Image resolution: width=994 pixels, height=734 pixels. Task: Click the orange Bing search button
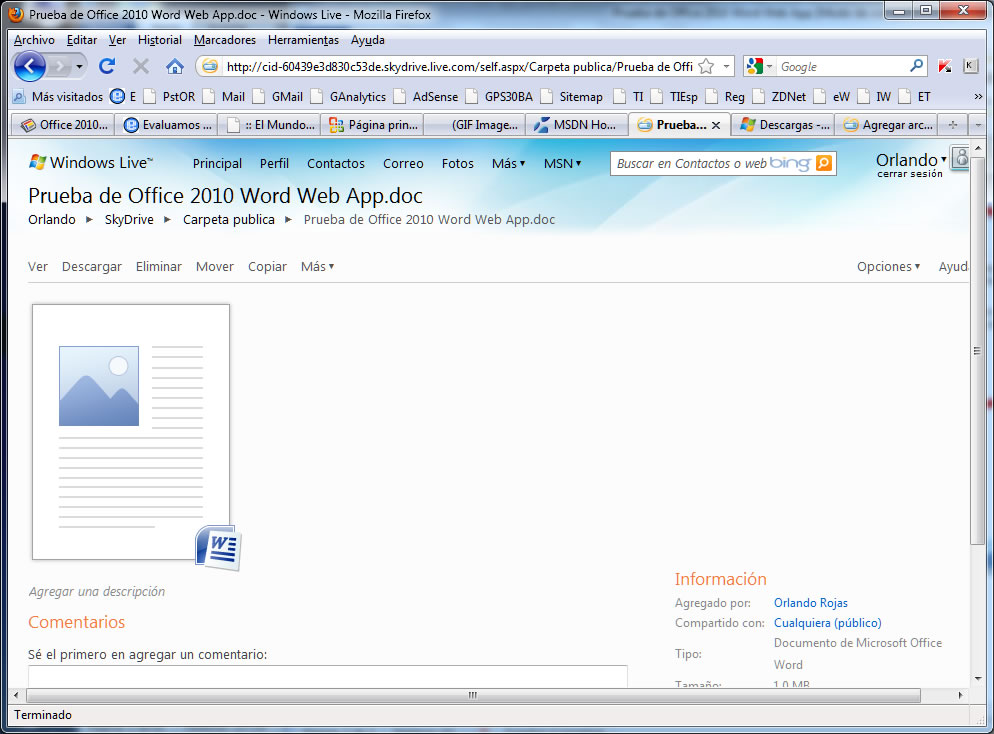(x=823, y=163)
